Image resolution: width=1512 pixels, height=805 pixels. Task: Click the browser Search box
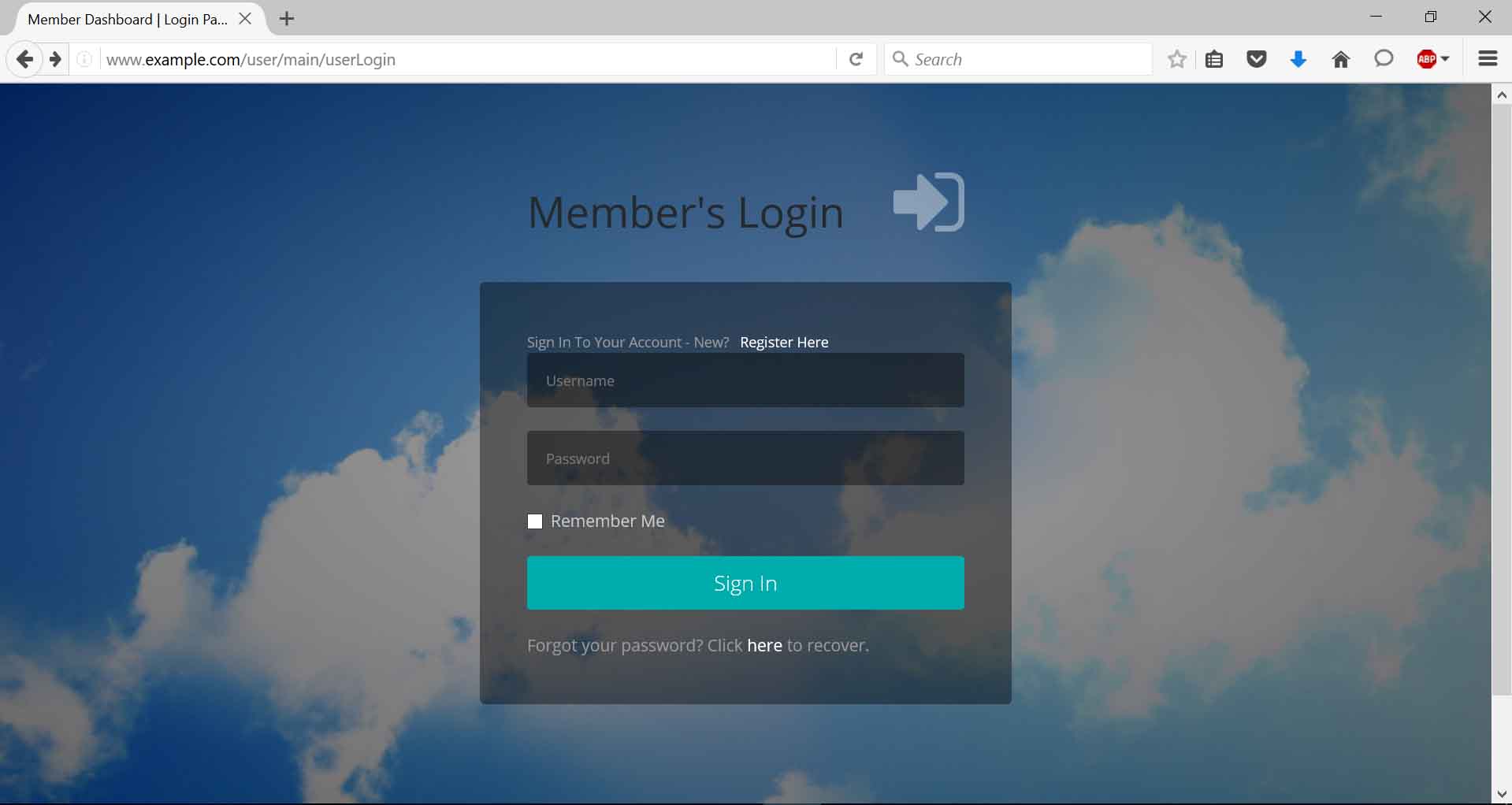click(x=1018, y=59)
